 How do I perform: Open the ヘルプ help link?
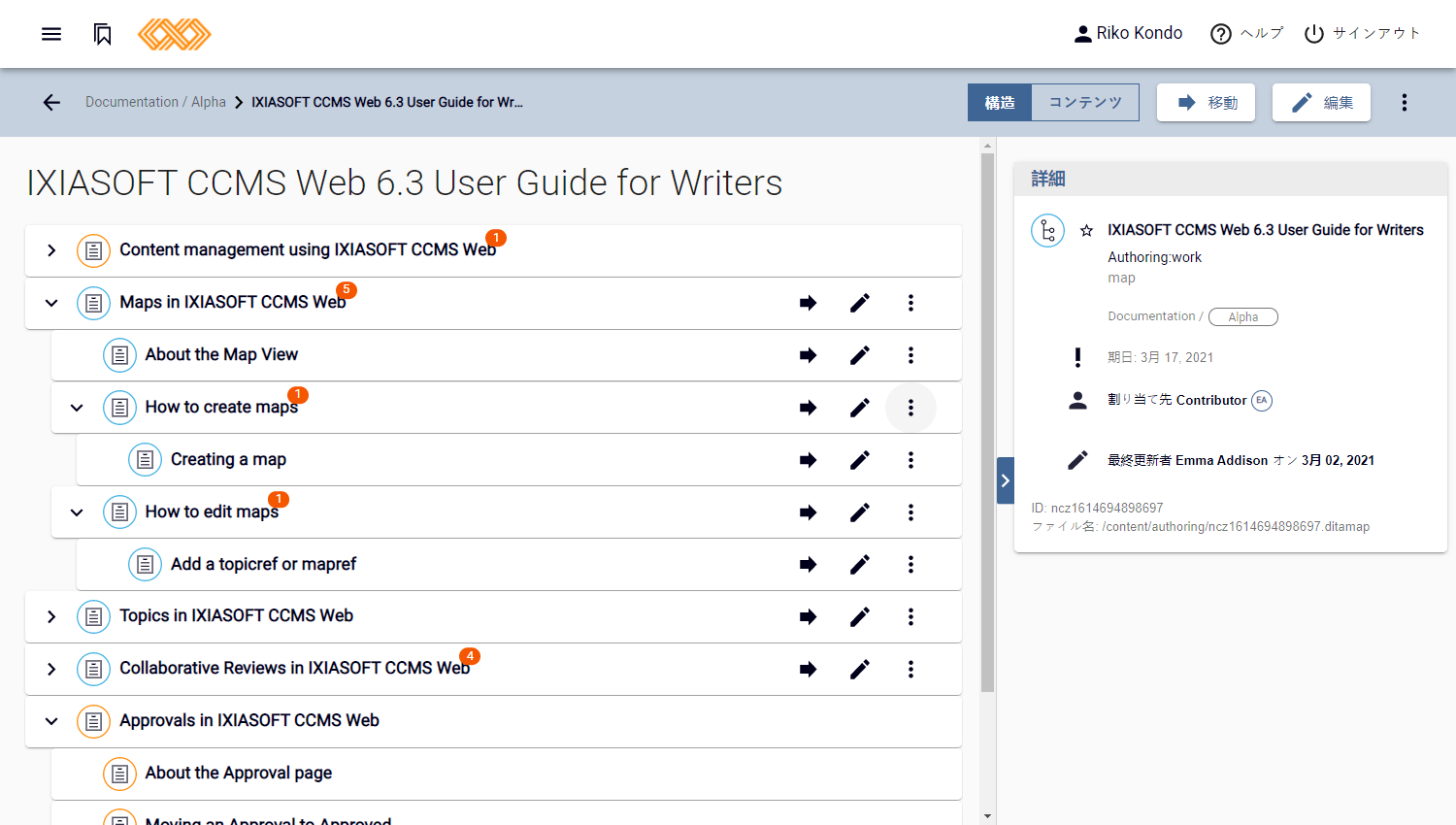click(x=1247, y=33)
